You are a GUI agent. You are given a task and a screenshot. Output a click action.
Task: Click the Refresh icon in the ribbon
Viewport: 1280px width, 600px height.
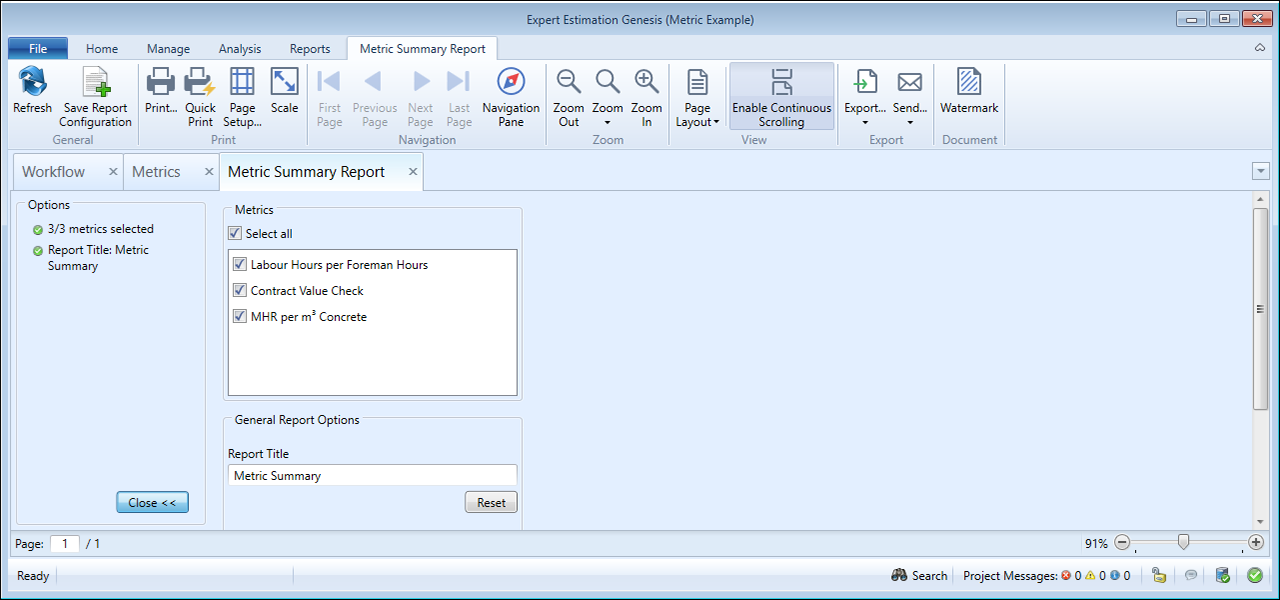(32, 83)
